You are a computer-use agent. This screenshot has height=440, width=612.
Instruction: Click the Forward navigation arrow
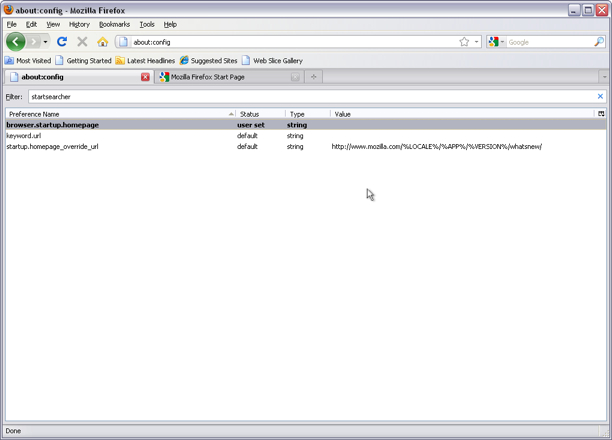(x=34, y=42)
